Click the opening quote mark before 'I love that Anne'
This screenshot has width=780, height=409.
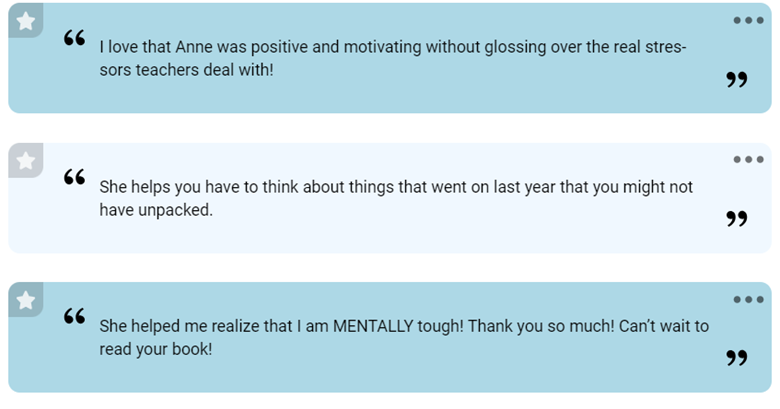[74, 39]
